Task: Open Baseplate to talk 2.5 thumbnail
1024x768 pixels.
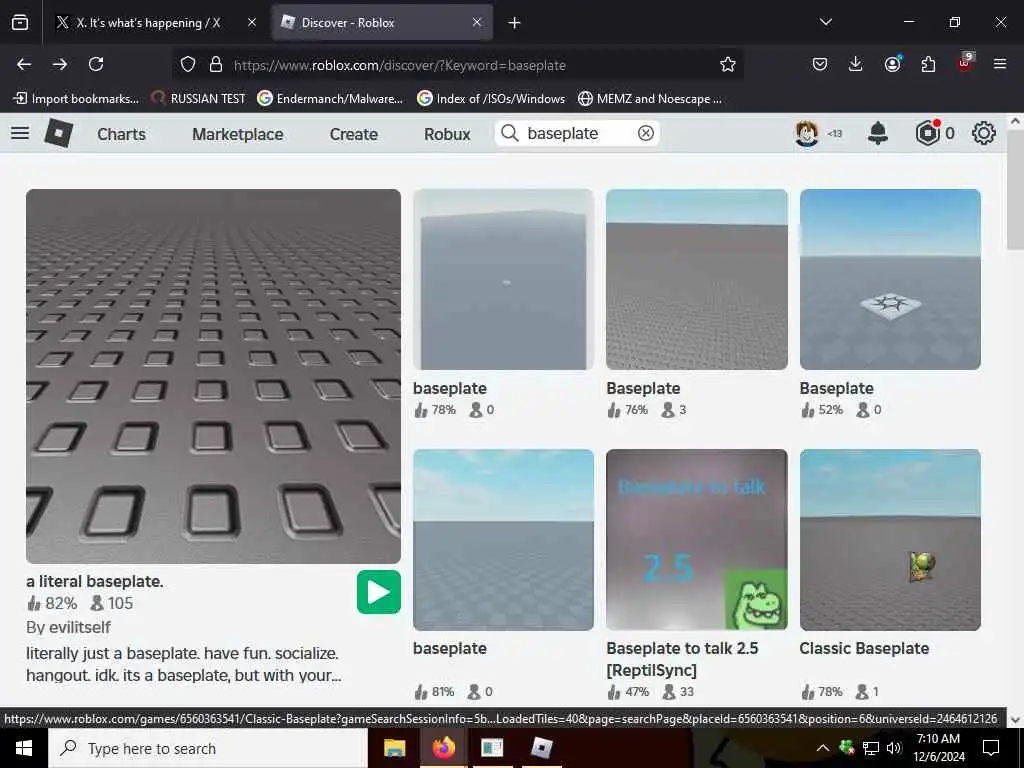Action: 697,539
